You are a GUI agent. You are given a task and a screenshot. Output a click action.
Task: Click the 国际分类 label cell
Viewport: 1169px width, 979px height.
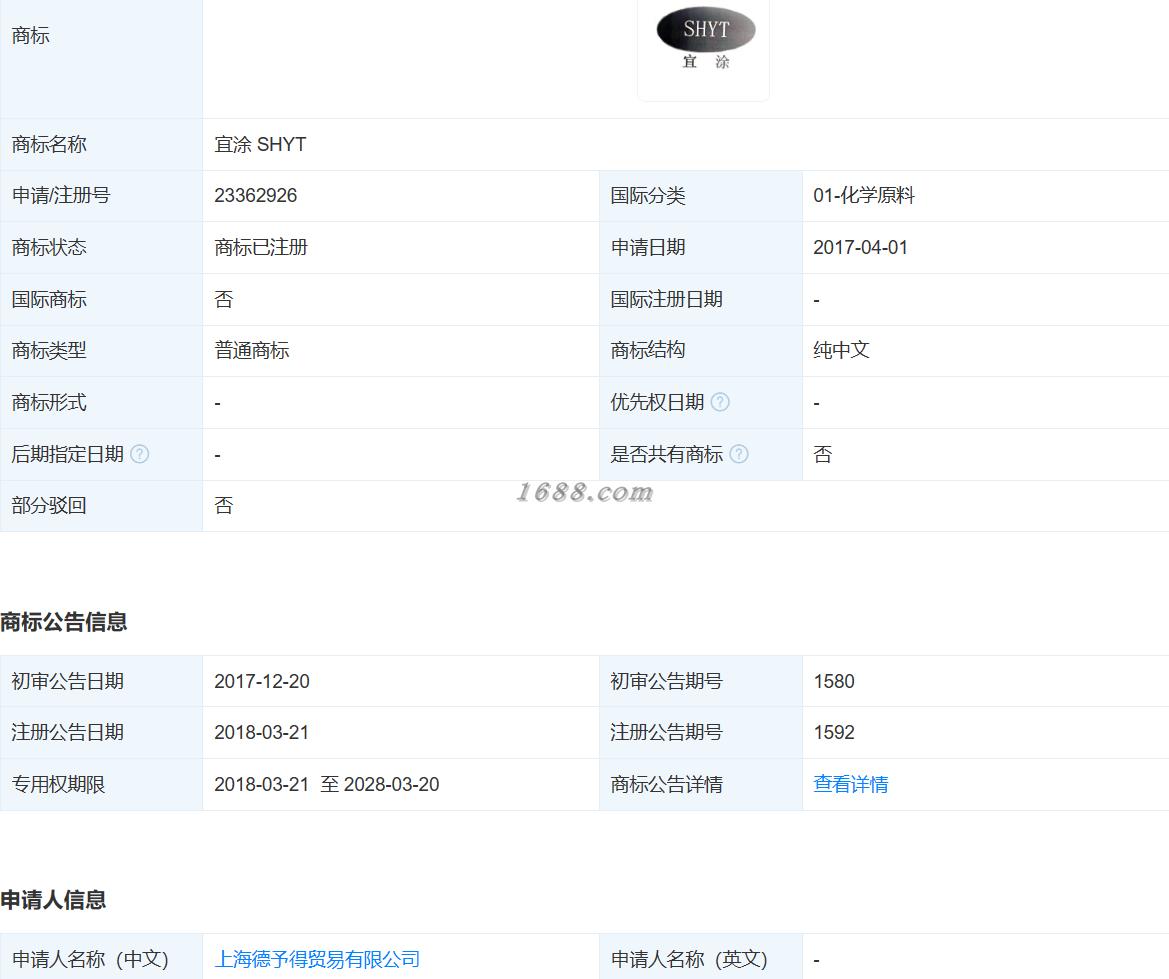pos(701,196)
